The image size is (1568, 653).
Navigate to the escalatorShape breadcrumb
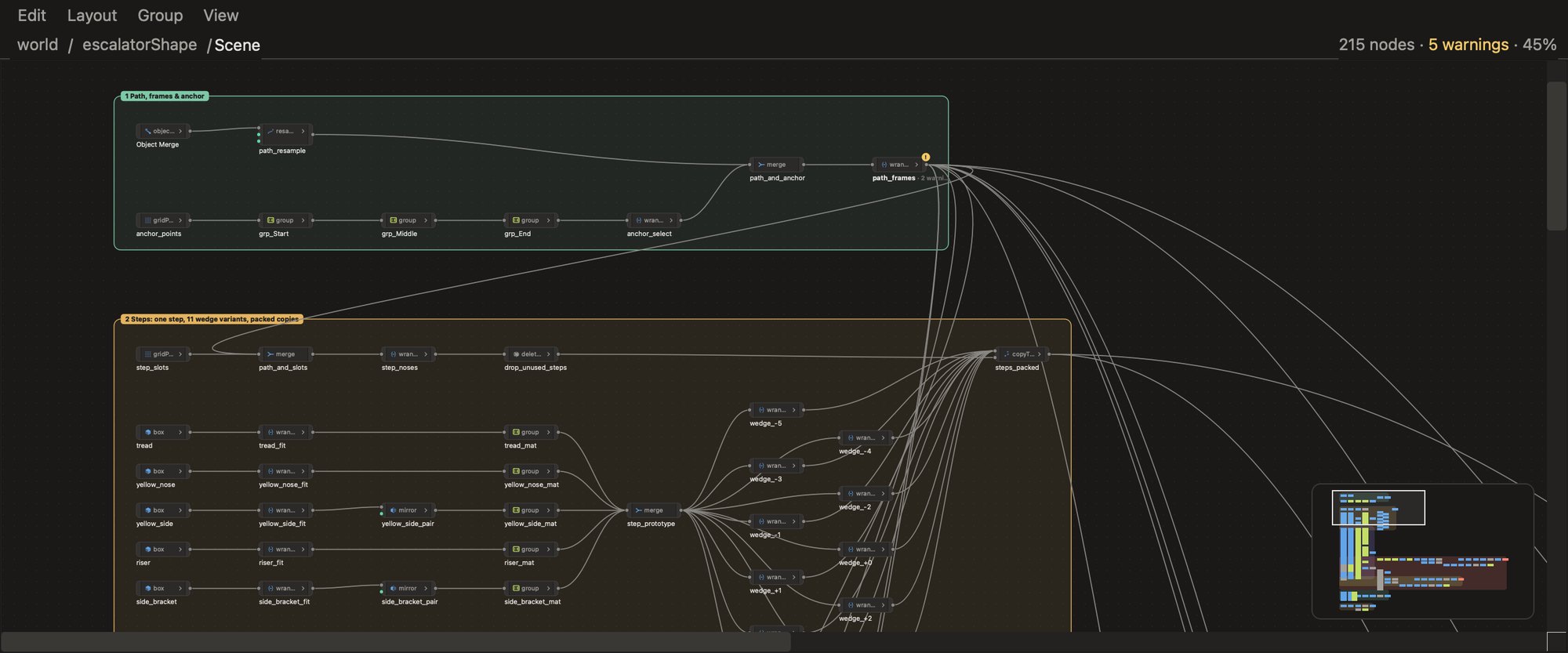tap(140, 45)
